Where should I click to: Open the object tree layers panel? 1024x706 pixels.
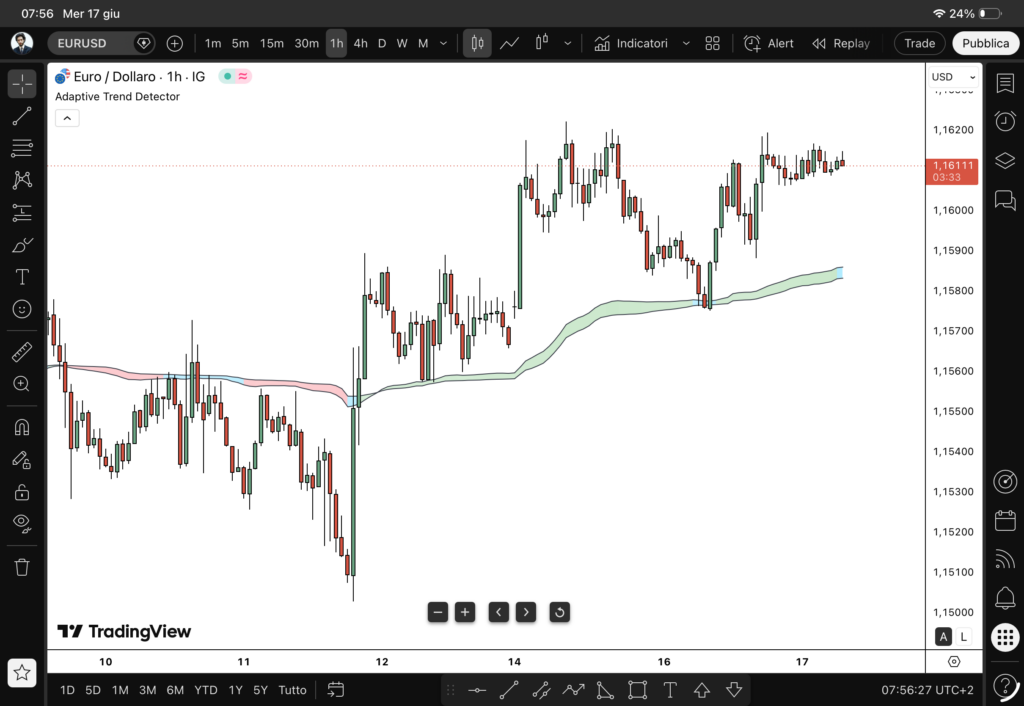click(x=1005, y=161)
